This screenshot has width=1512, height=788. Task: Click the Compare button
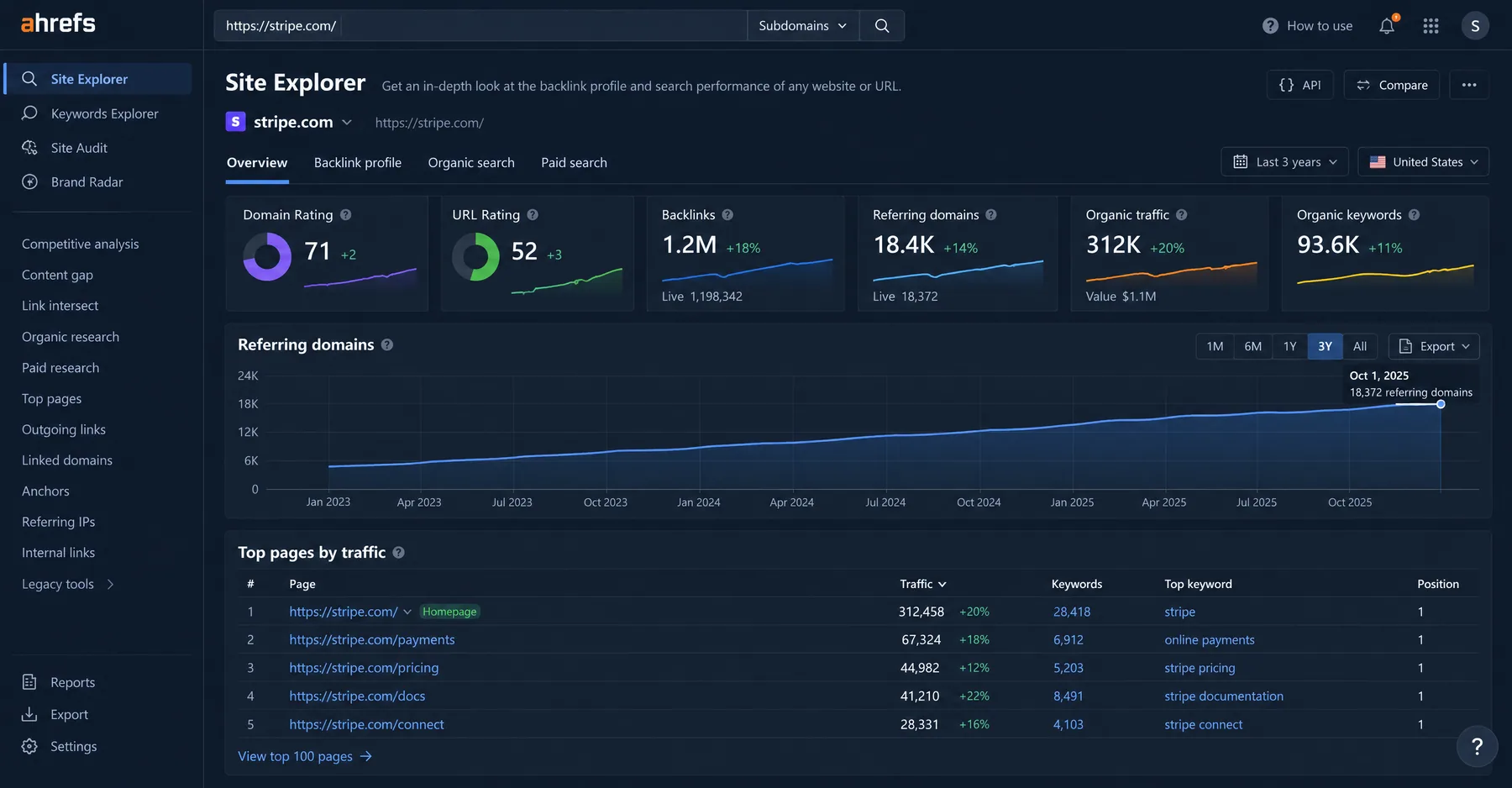(x=1392, y=85)
